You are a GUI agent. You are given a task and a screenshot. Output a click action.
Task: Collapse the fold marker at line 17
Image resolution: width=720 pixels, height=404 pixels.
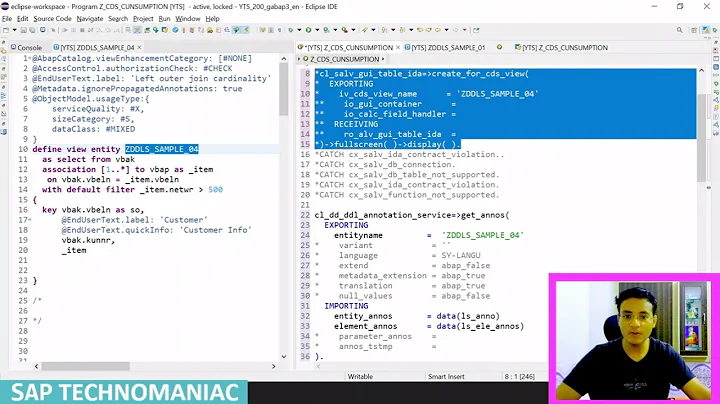[x=30, y=219]
